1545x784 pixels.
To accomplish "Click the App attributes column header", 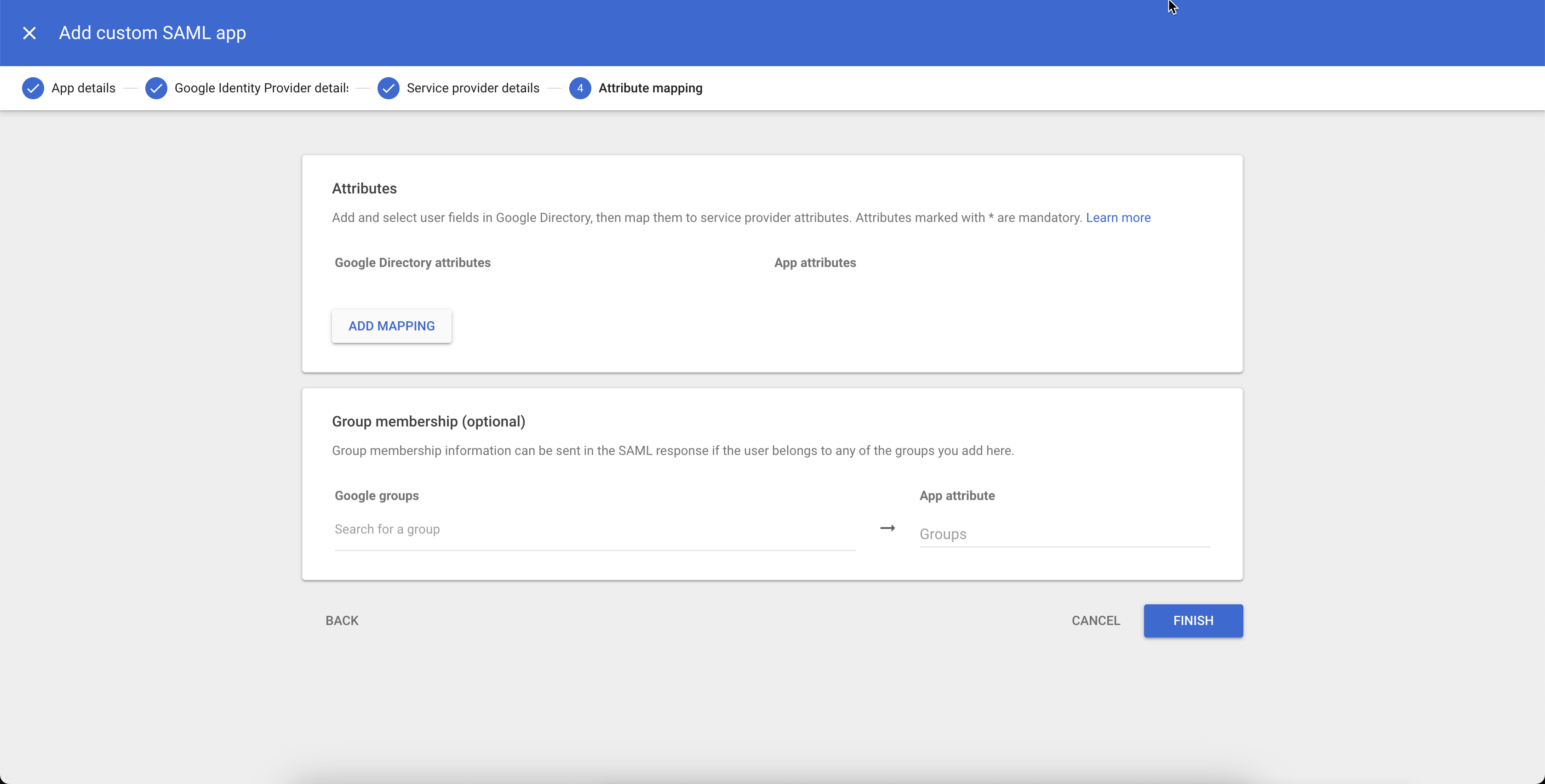I will (x=814, y=262).
